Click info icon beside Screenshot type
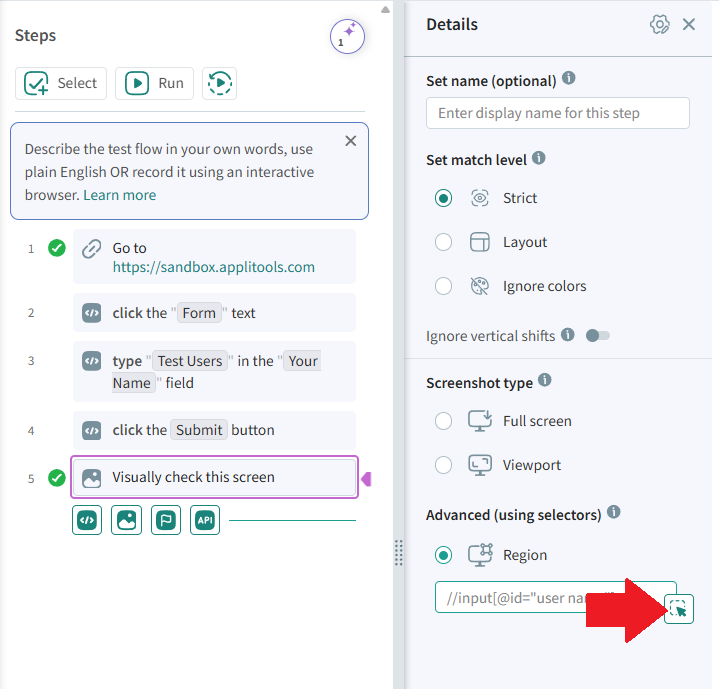Viewport: 719px width, 689px height. tap(545, 380)
